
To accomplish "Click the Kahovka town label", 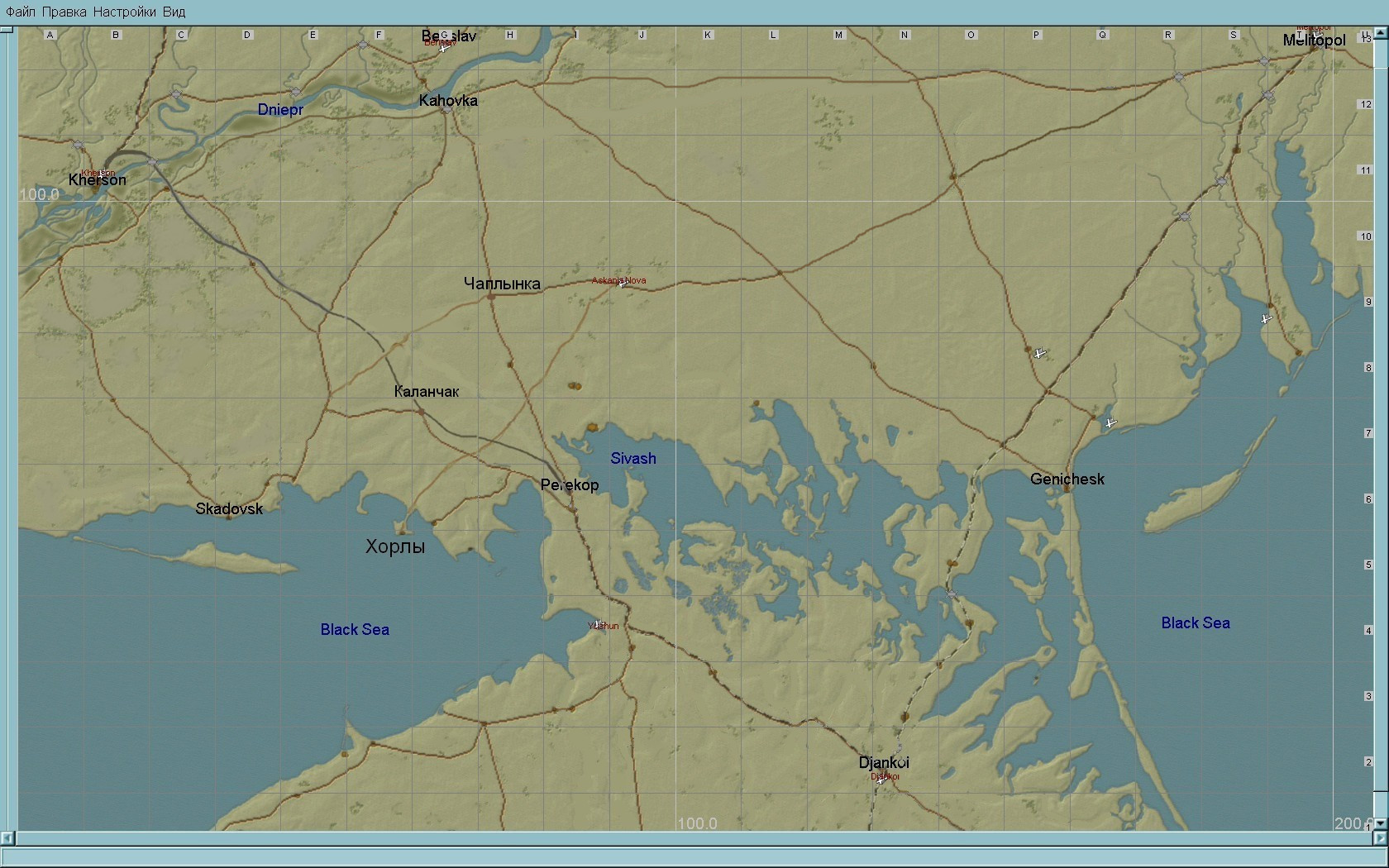I will [448, 101].
